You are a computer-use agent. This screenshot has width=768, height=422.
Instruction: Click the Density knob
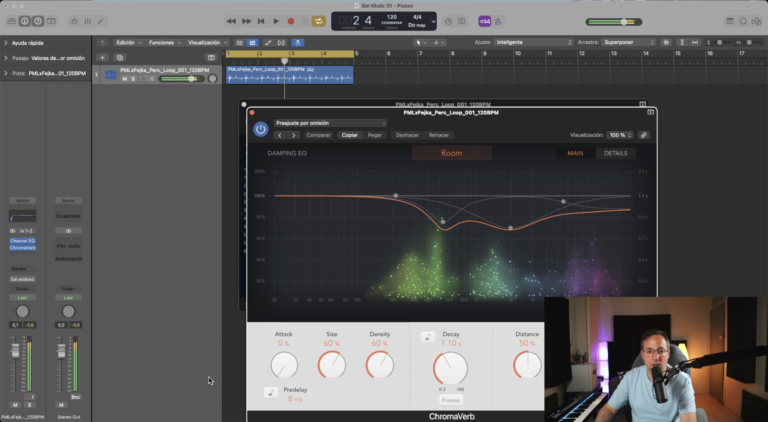[380, 365]
